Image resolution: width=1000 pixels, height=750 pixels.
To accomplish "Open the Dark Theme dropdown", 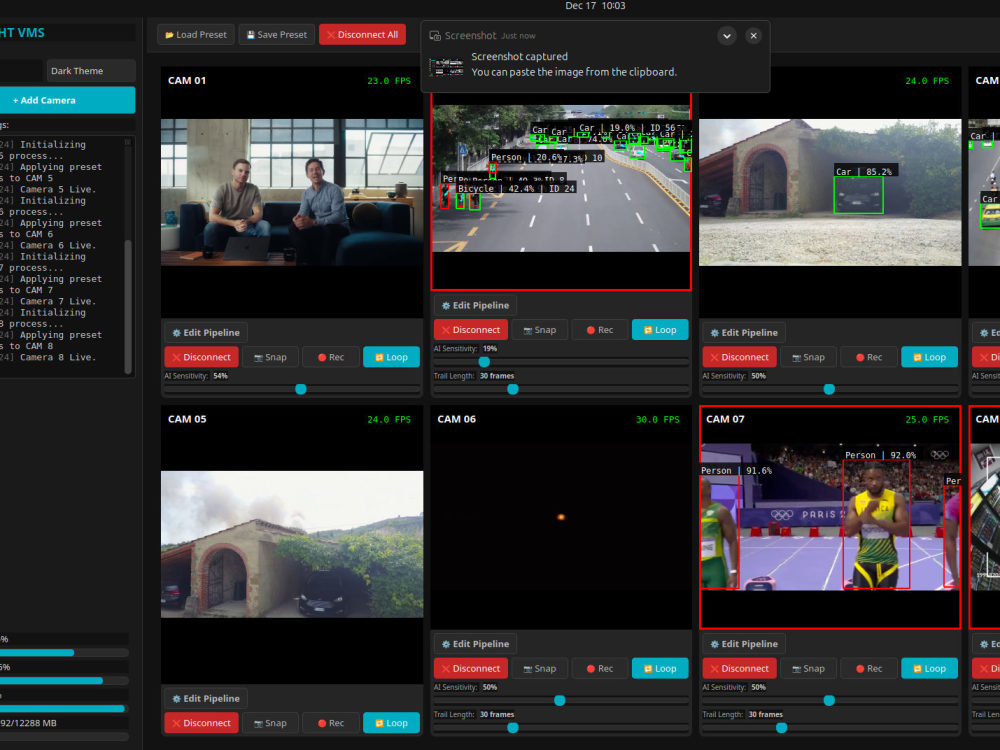I will click(91, 71).
